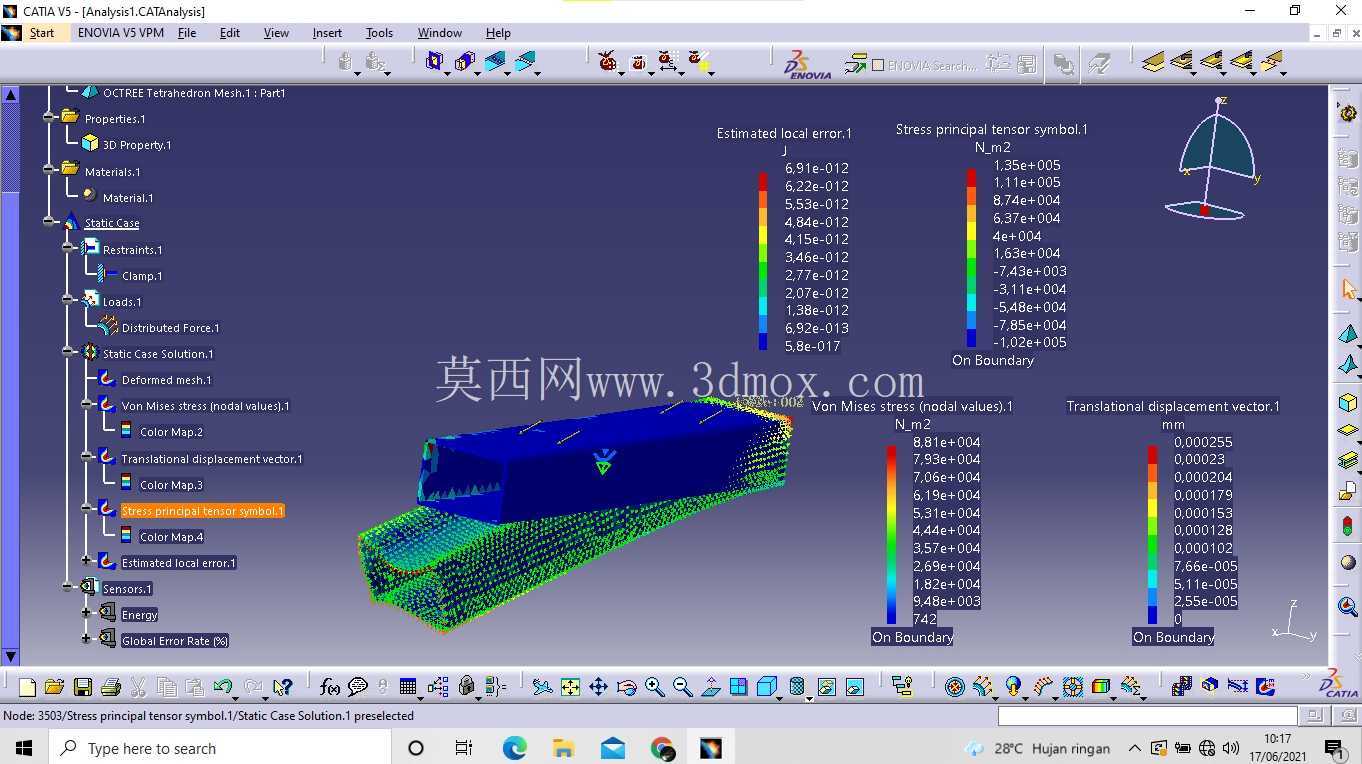
Task: Click the Translational displacement color legend bar
Action: 1152,535
